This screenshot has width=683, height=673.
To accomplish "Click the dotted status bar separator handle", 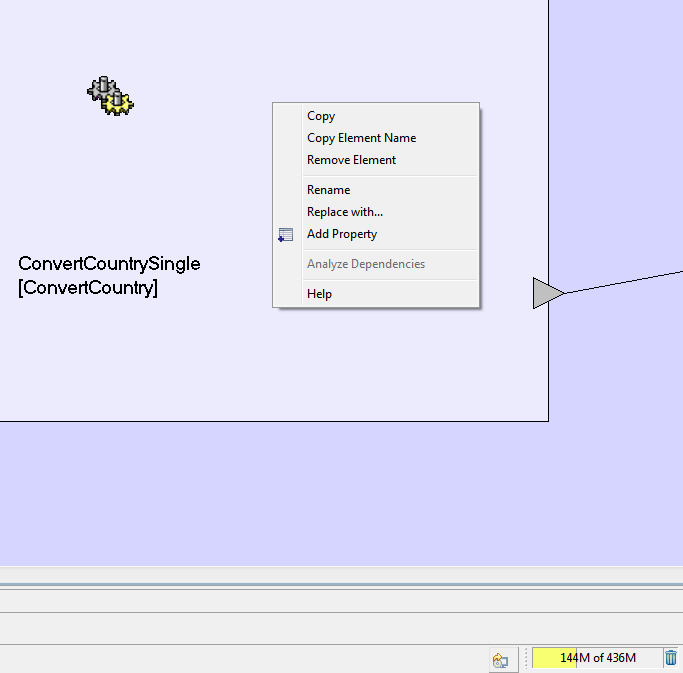I will tap(524, 659).
